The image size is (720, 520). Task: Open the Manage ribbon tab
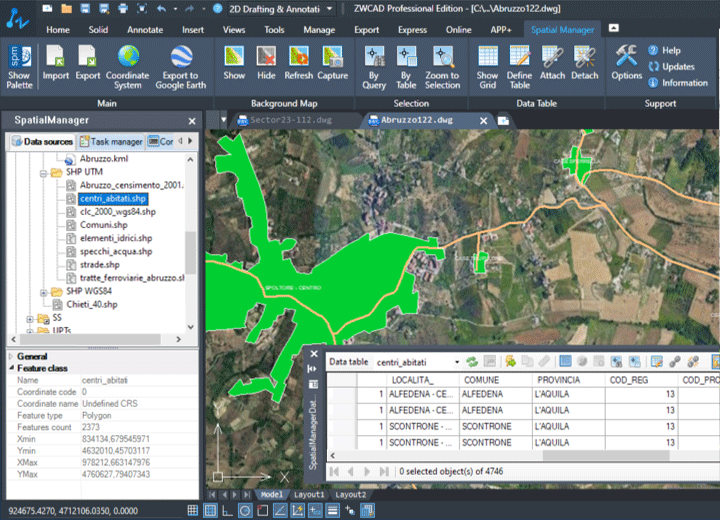(x=319, y=30)
